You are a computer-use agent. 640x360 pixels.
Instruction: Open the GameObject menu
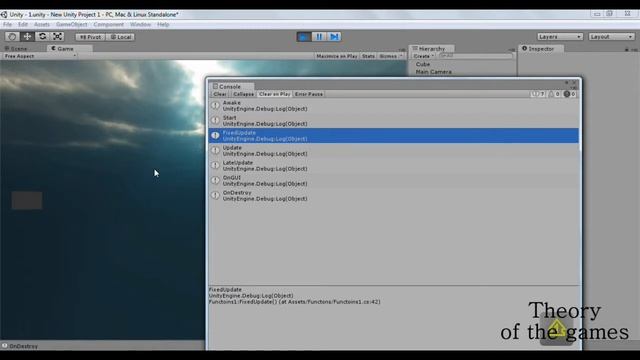(71, 24)
